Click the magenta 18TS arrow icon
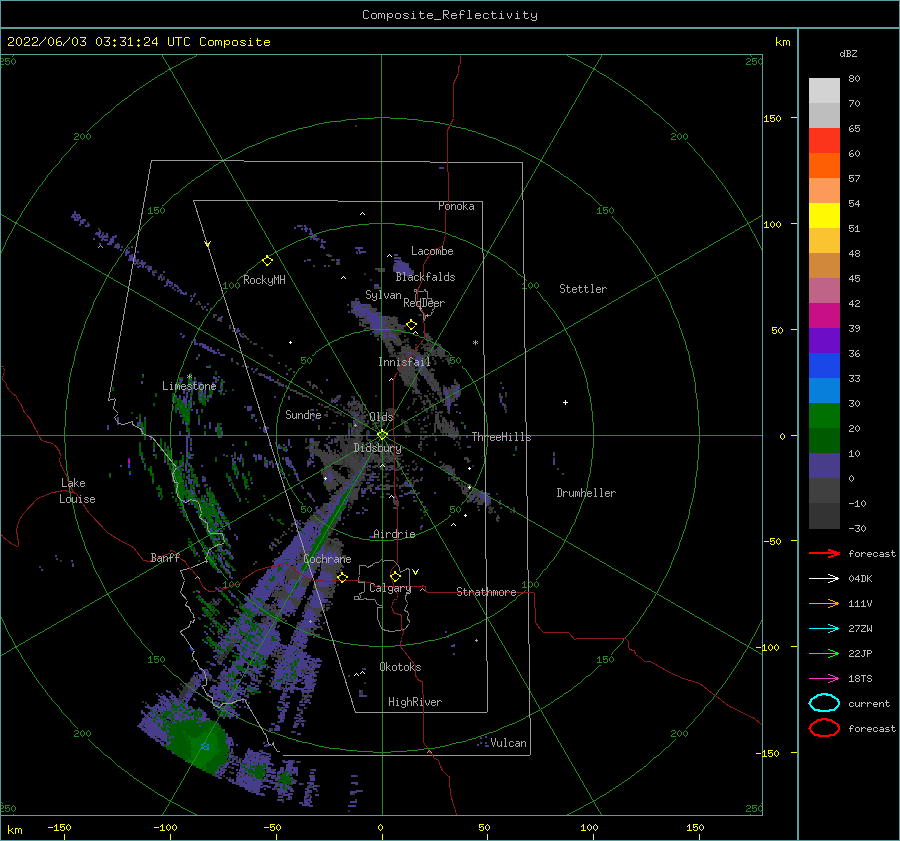The height and width of the screenshot is (841, 900). (x=824, y=679)
